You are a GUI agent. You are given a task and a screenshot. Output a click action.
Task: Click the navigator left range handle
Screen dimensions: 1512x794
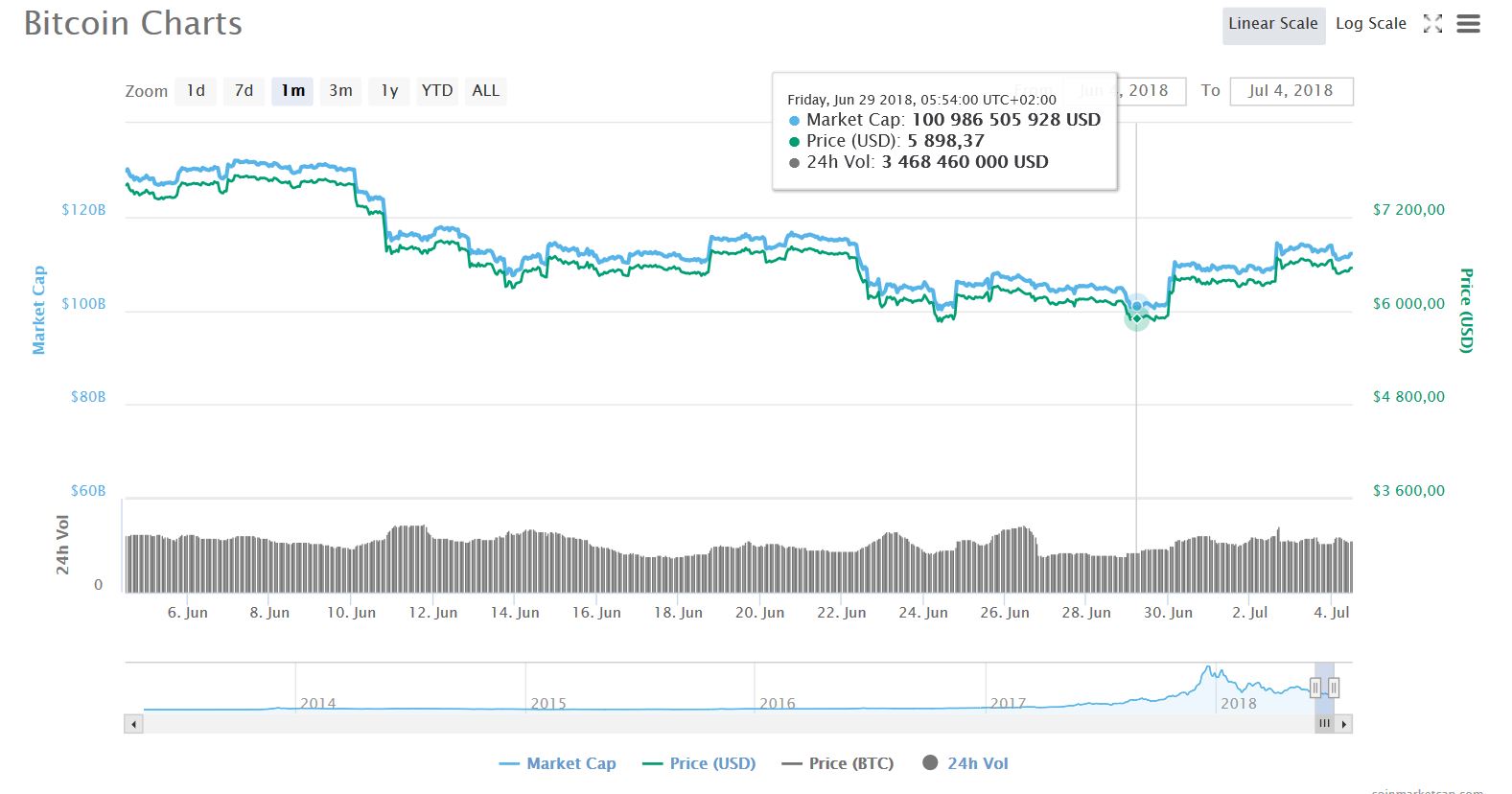(x=1315, y=687)
